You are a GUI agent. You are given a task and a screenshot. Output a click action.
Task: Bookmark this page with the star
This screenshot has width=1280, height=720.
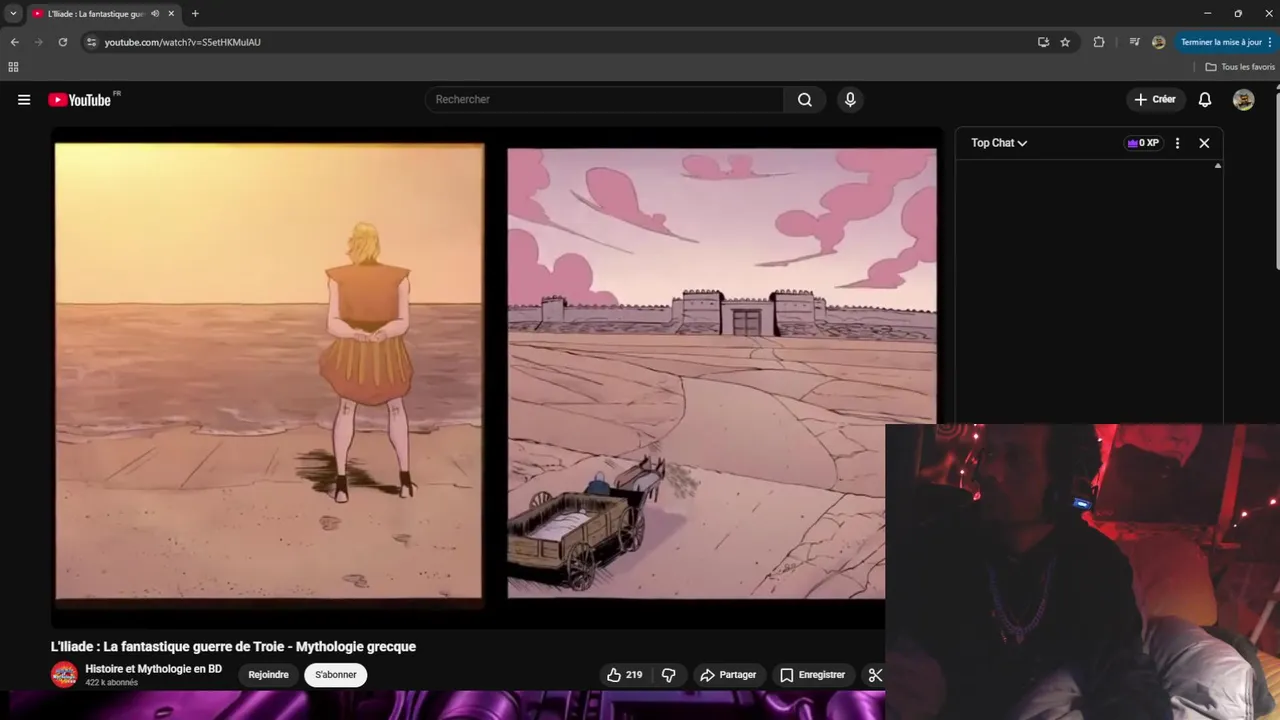(1065, 42)
